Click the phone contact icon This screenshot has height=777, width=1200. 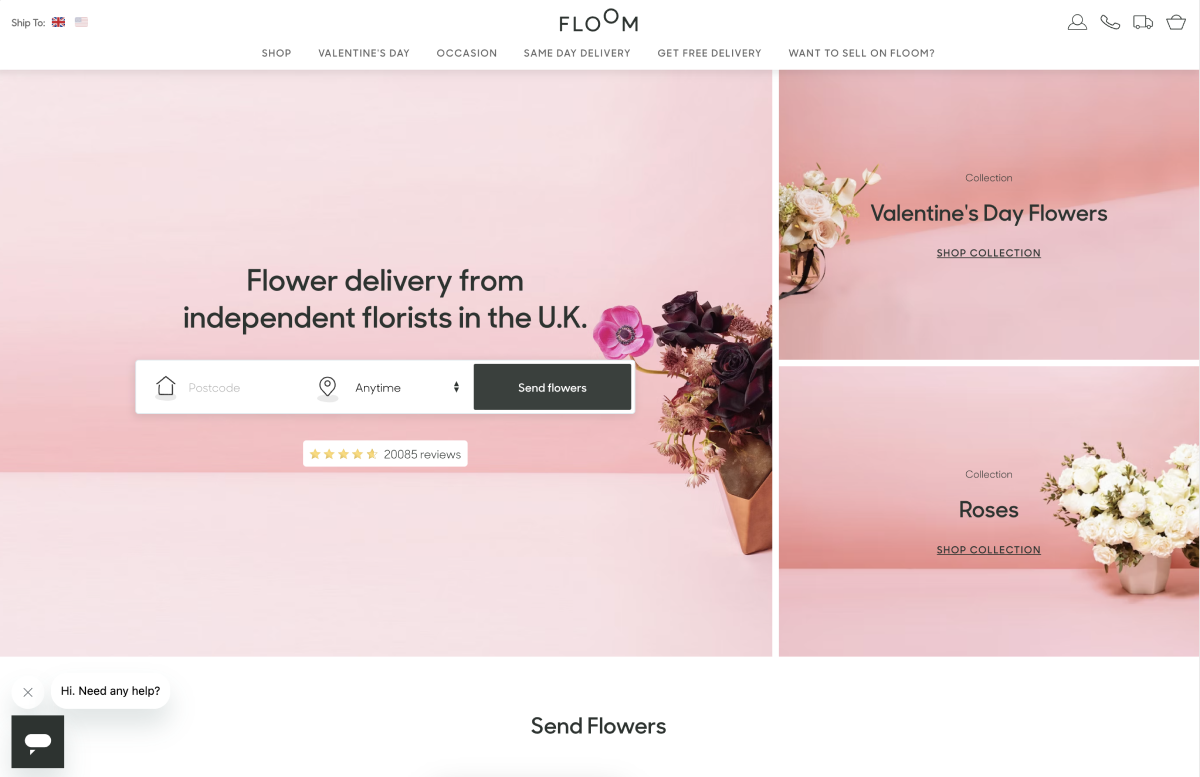[1110, 22]
